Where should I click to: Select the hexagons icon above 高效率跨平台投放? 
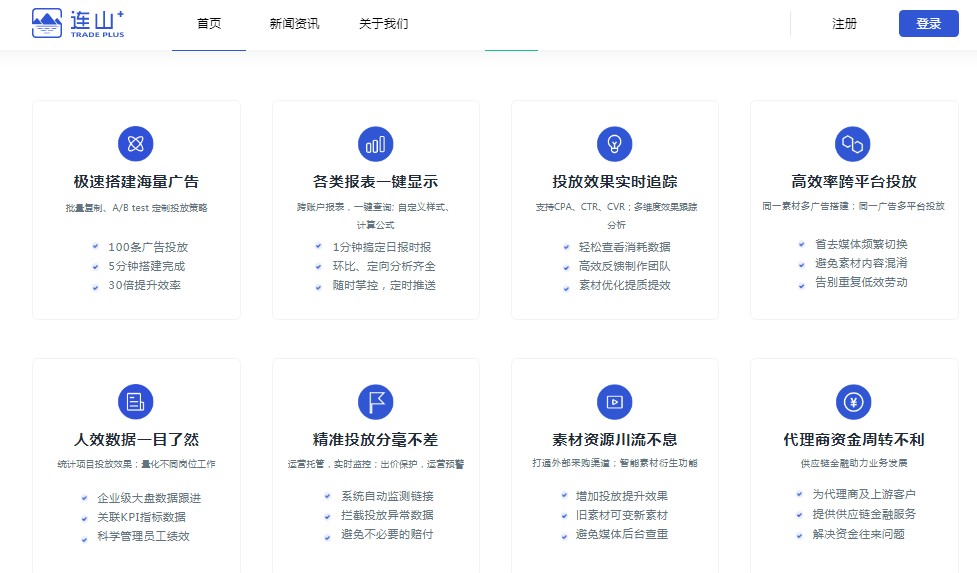click(852, 144)
